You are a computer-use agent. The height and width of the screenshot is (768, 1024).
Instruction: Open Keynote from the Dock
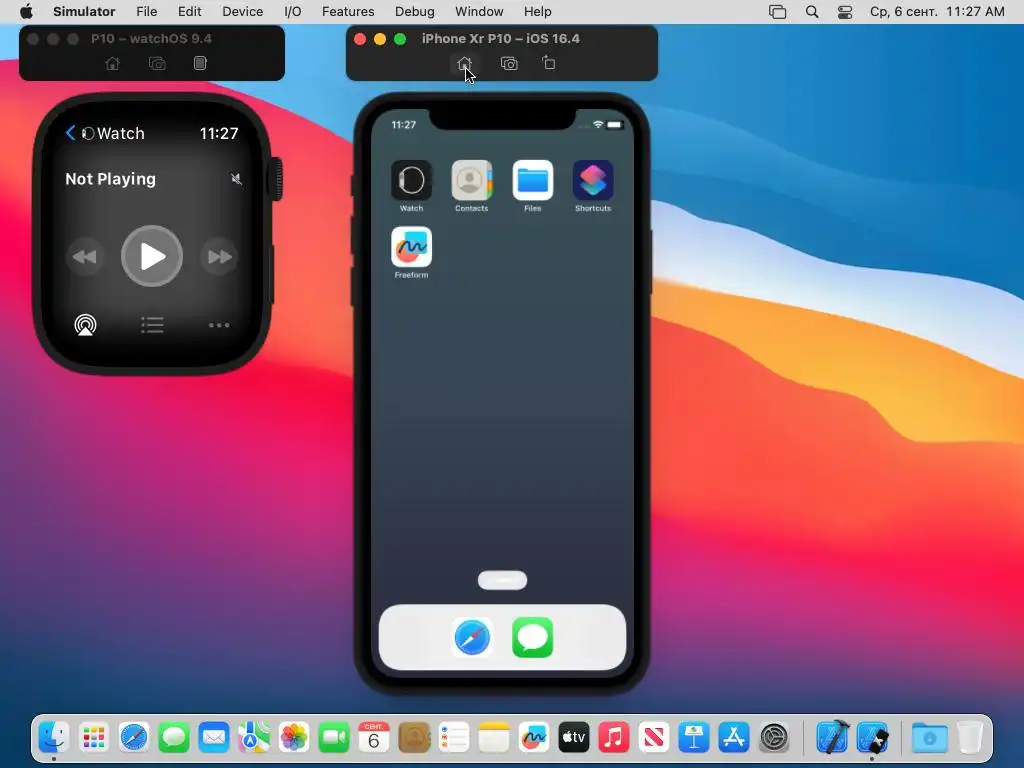pos(694,738)
